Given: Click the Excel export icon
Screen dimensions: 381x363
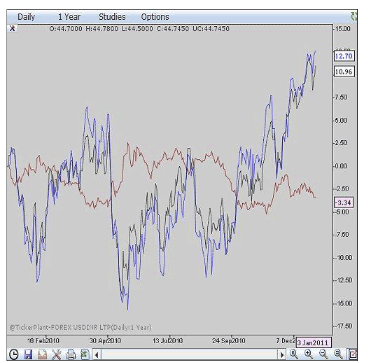Looking at the screenshot, I should 85,354.
